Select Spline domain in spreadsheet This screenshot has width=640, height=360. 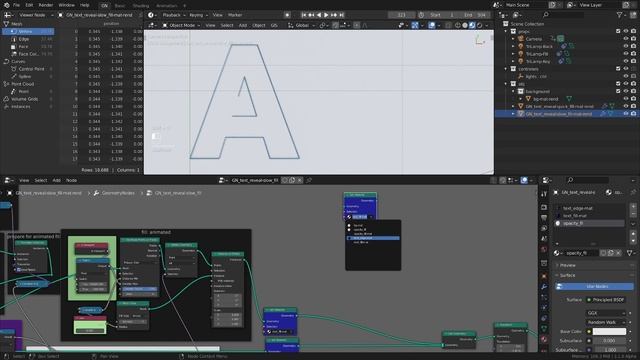click(29, 76)
